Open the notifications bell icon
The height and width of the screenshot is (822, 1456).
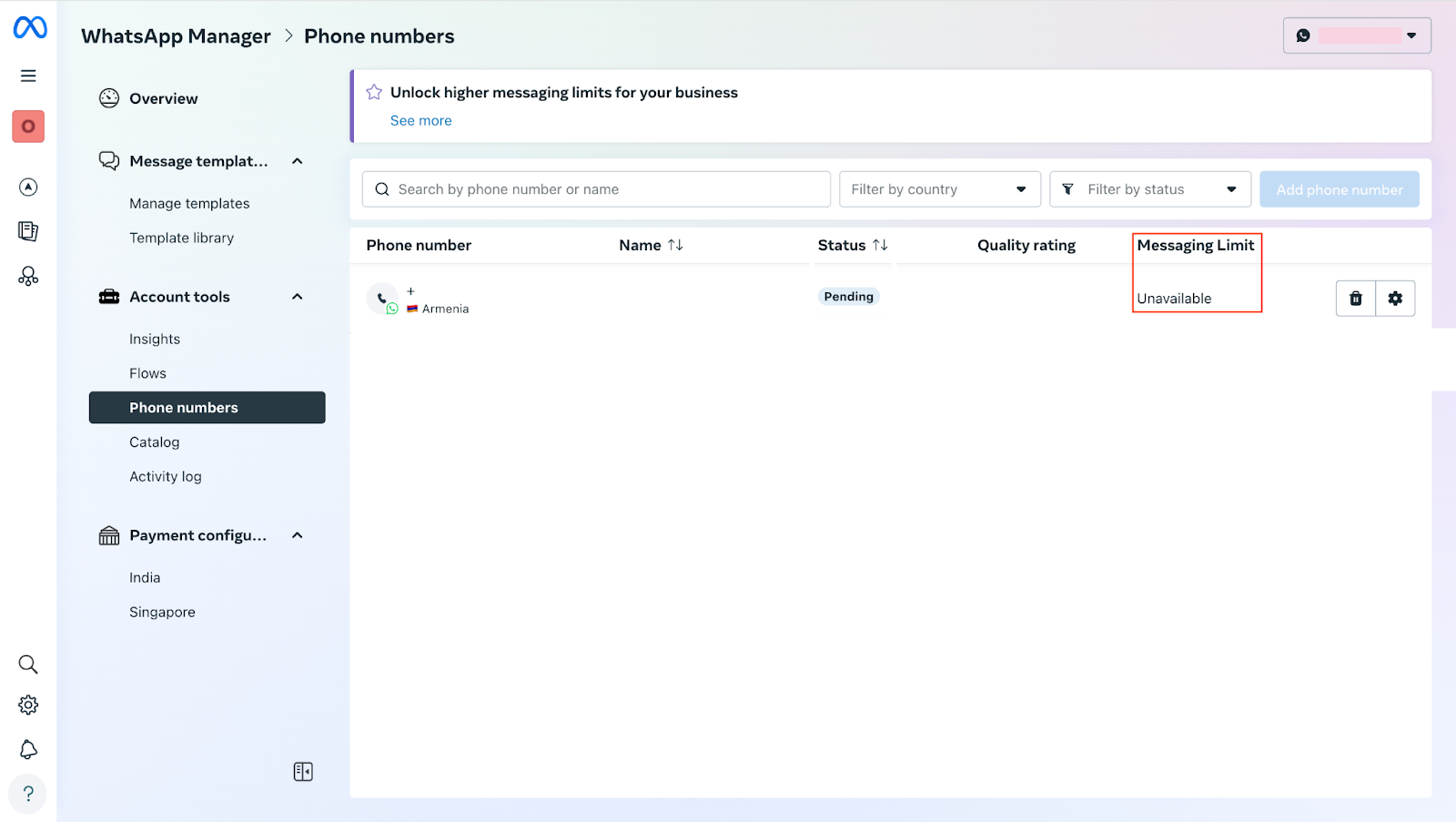[x=28, y=749]
